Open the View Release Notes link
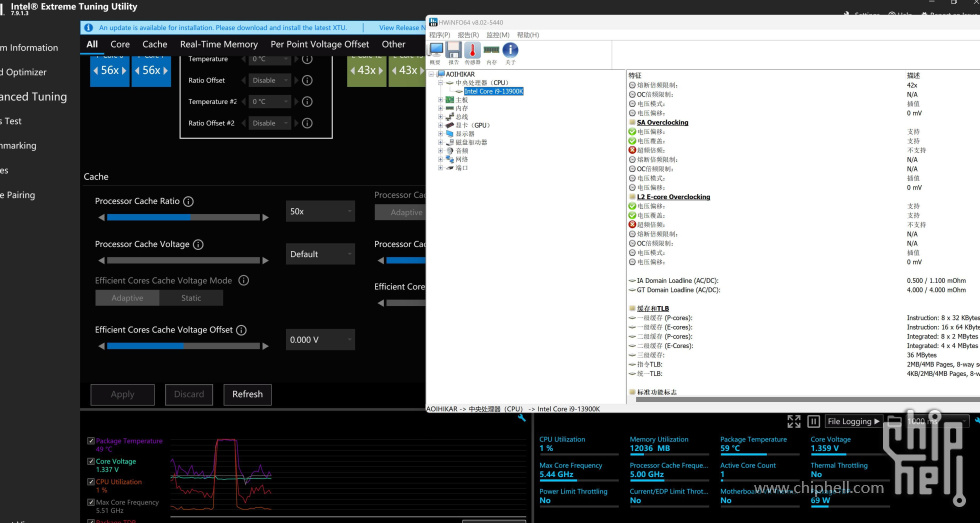This screenshot has width=980, height=523. 402,27
